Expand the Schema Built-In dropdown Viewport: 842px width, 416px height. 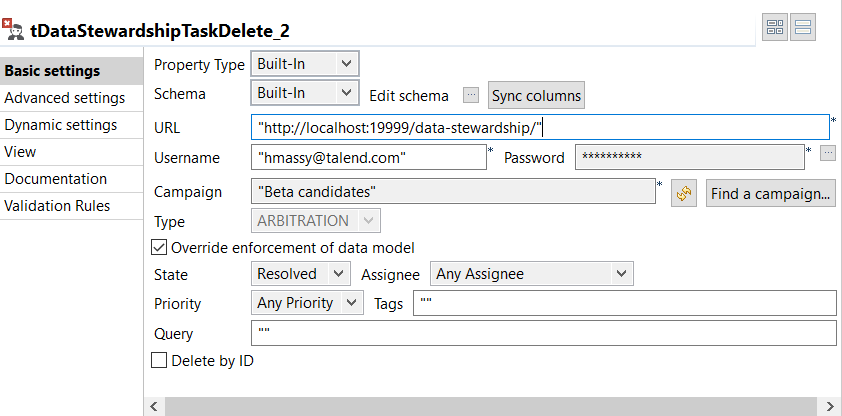tap(303, 93)
